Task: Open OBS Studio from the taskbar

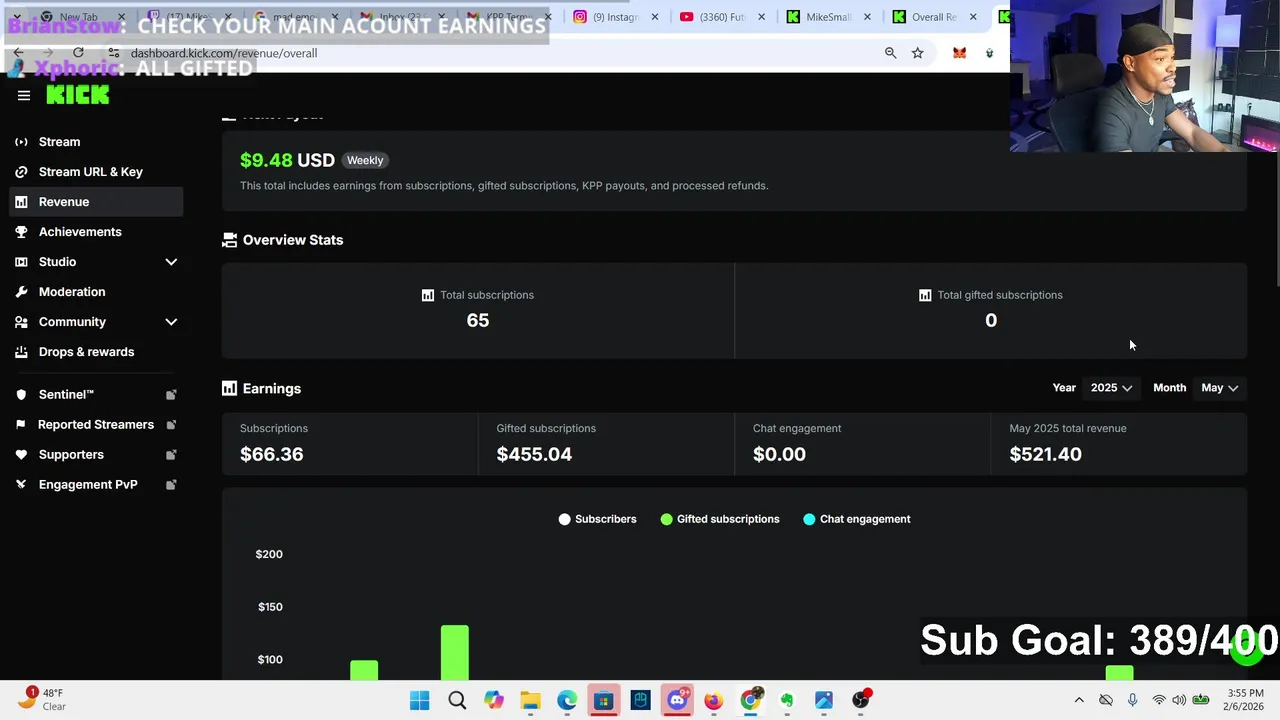Action: (x=860, y=700)
